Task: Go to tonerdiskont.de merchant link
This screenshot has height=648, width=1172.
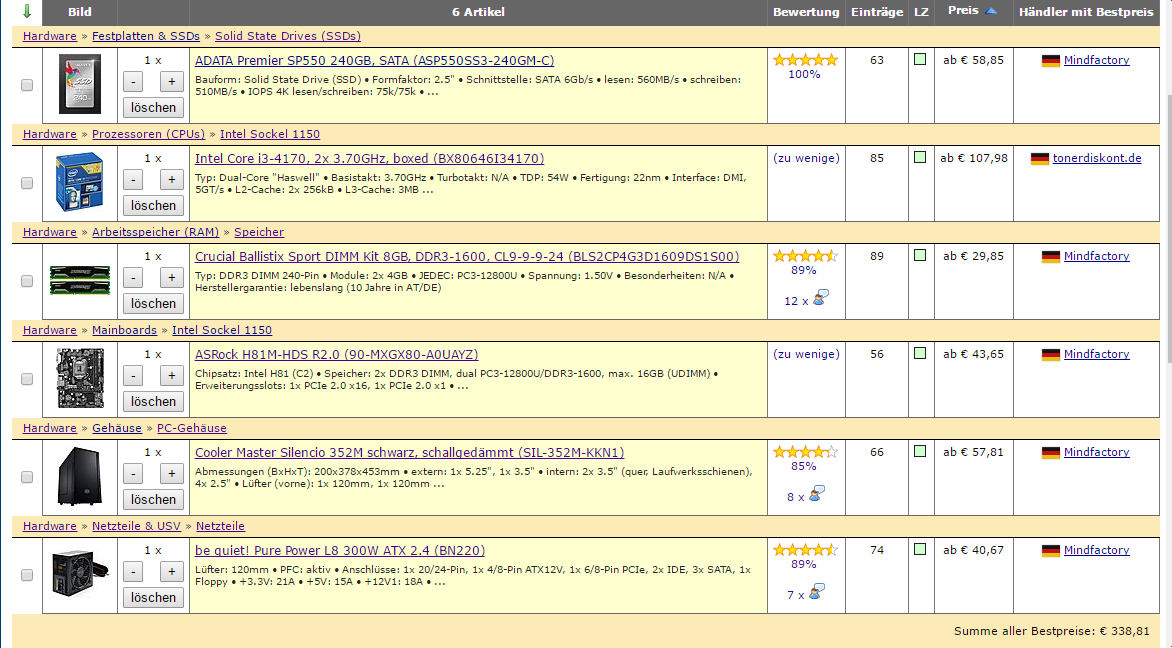Action: coord(1097,158)
